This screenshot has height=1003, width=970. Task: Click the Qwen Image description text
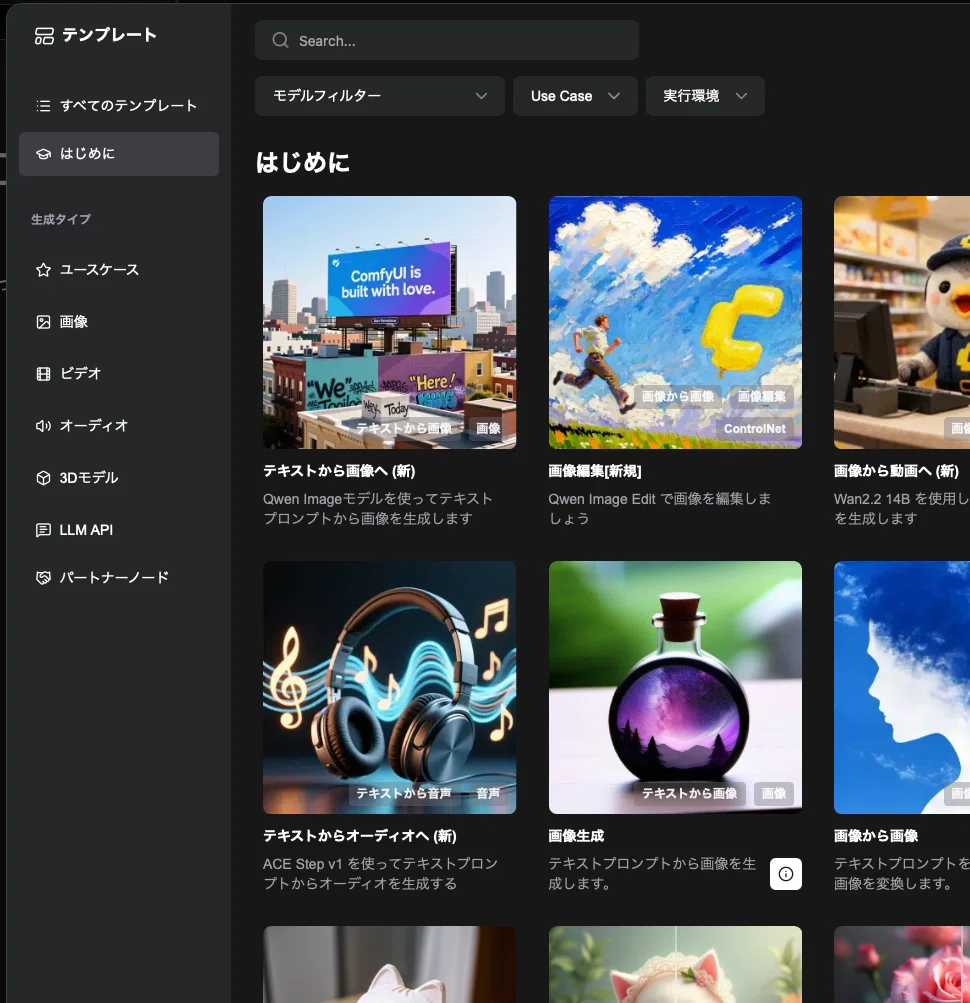coord(378,509)
